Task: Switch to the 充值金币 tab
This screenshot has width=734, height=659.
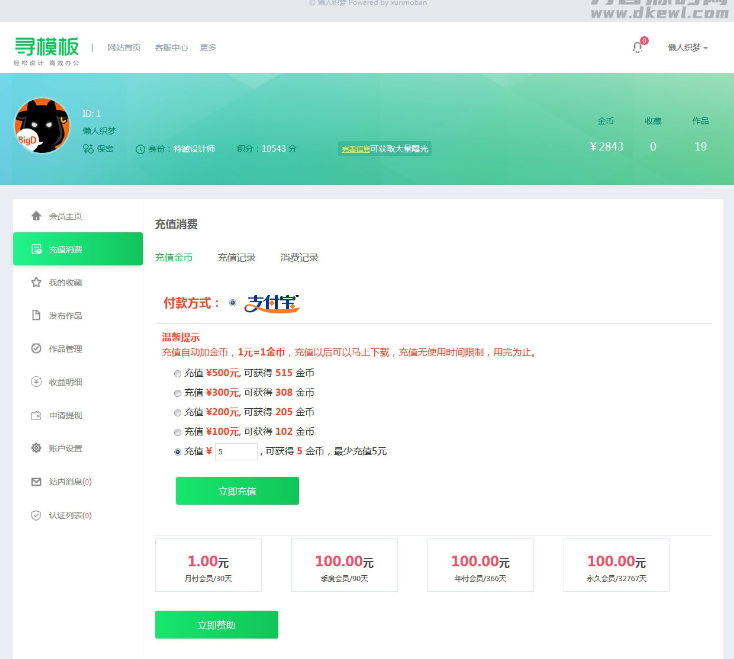Action: (x=174, y=257)
